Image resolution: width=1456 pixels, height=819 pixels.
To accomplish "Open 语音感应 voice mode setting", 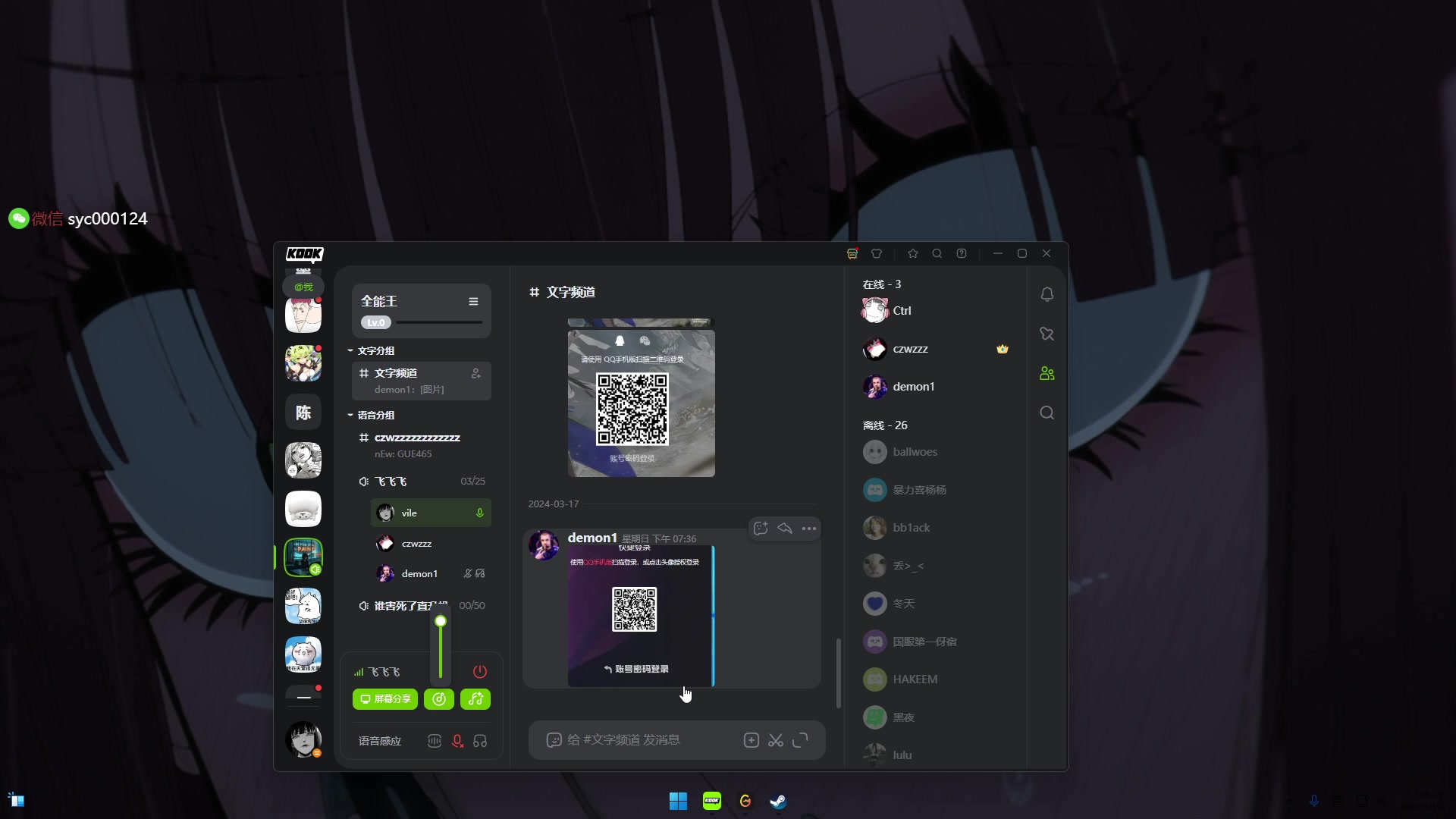I will [380, 741].
